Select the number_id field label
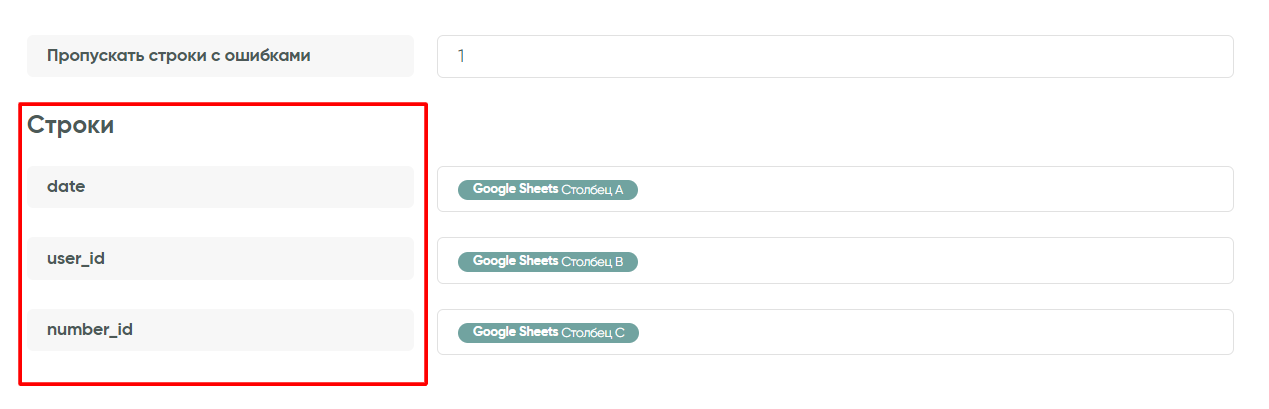 90,329
